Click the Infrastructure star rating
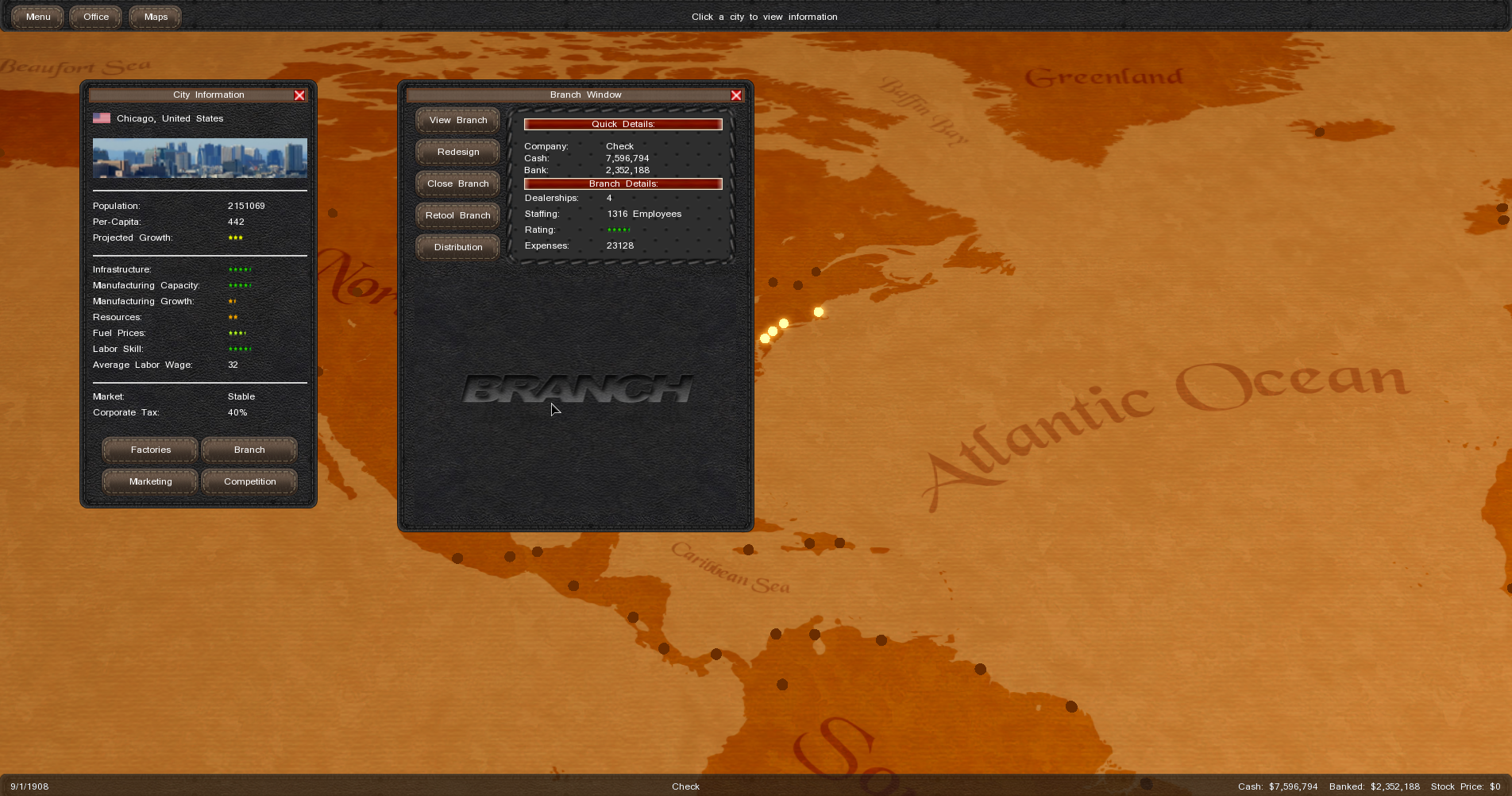The height and width of the screenshot is (796, 1512). click(x=240, y=270)
